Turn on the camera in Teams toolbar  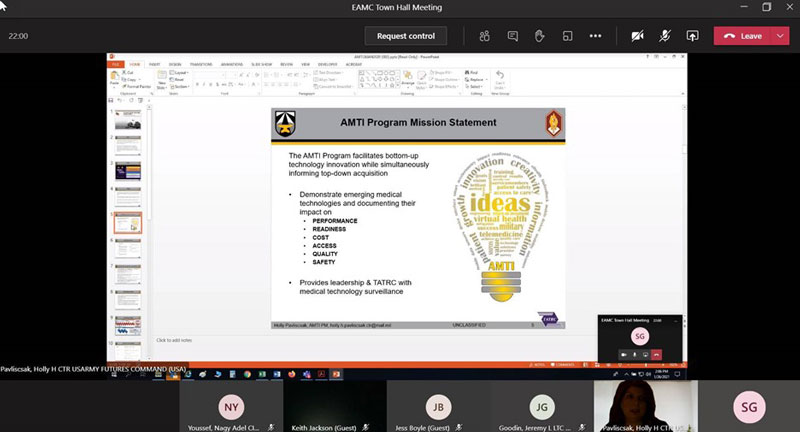pyautogui.click(x=637, y=36)
